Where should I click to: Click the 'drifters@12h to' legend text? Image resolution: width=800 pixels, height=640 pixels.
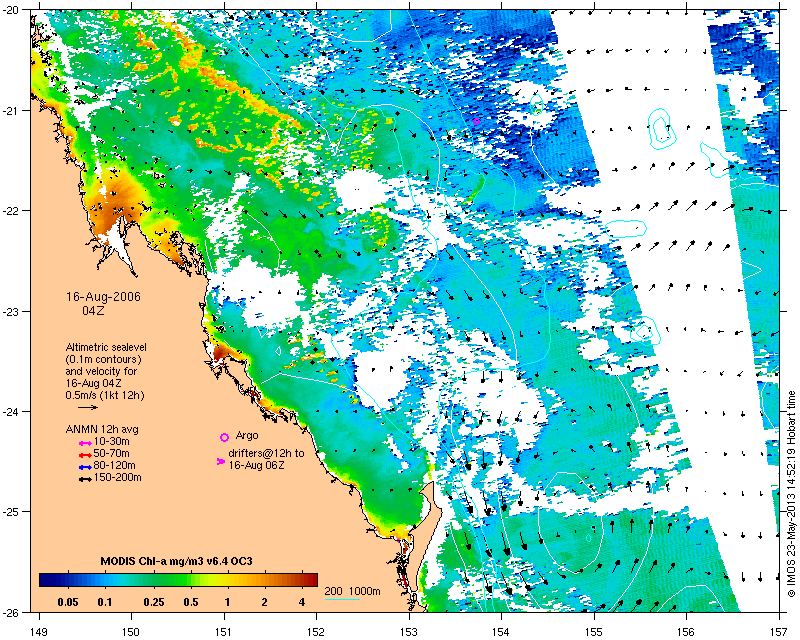[x=266, y=453]
